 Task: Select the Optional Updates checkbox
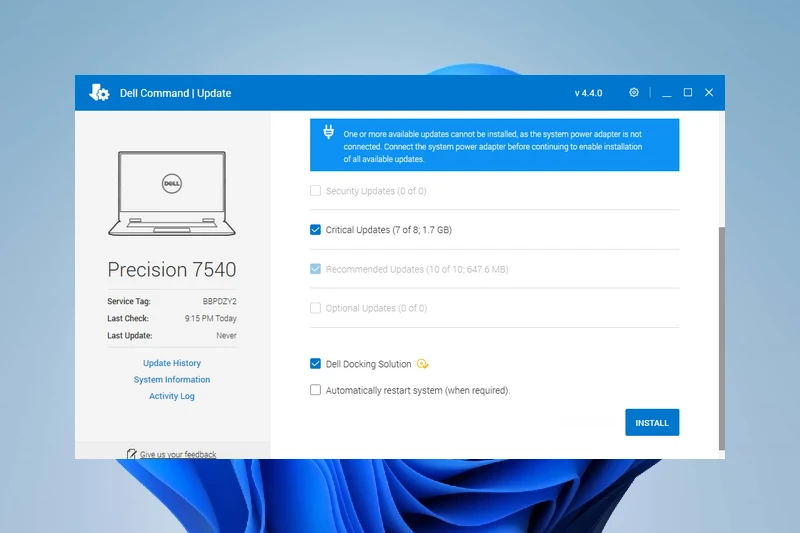click(x=316, y=308)
